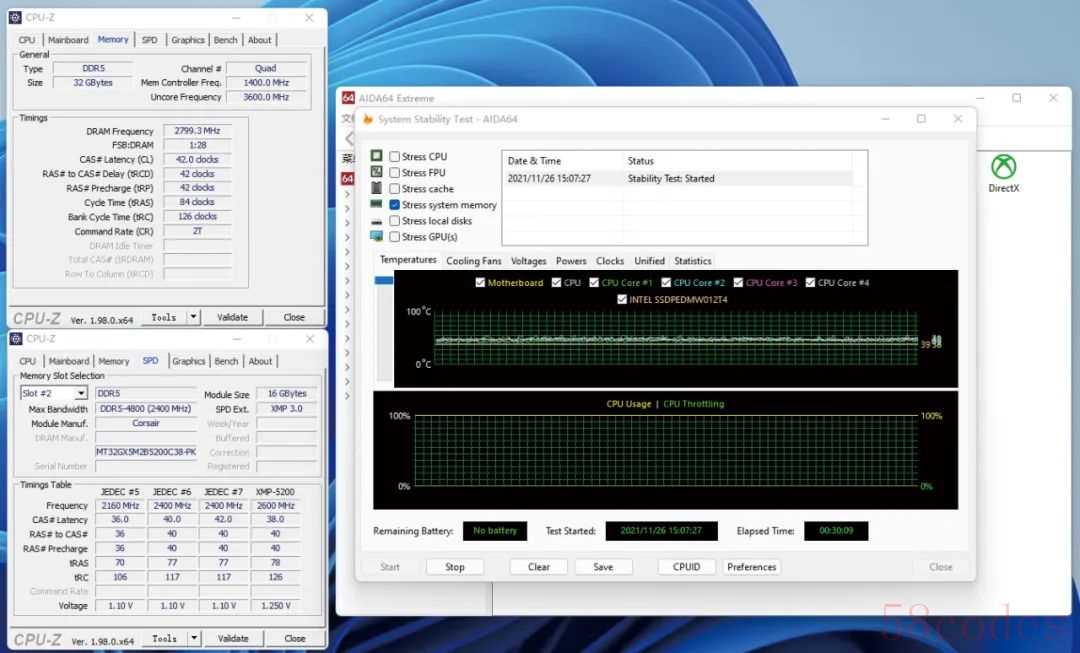This screenshot has height=653, width=1080.
Task: Click the red 64 icon in the AIDA64 sidebar
Action: coord(348,178)
